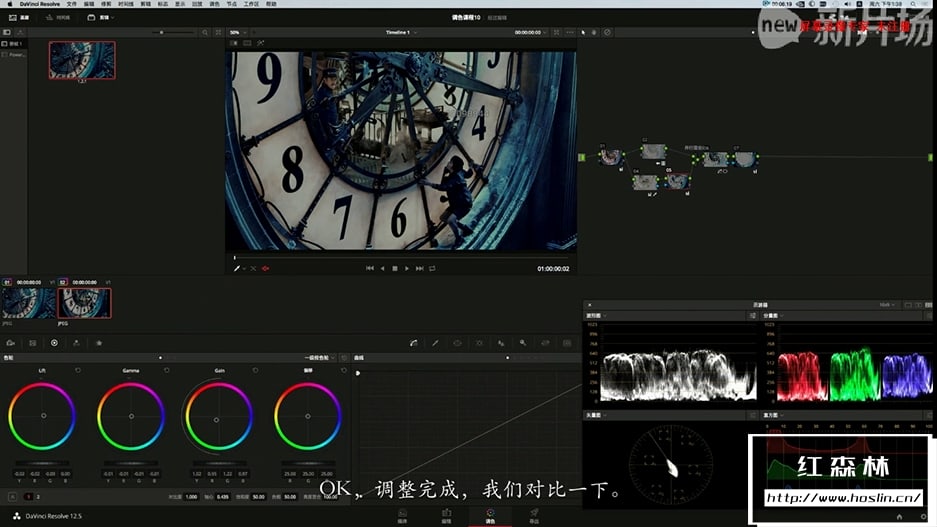Screen dimensions: 937x527
Task: Switch to the Color page tab
Action: tap(490, 516)
